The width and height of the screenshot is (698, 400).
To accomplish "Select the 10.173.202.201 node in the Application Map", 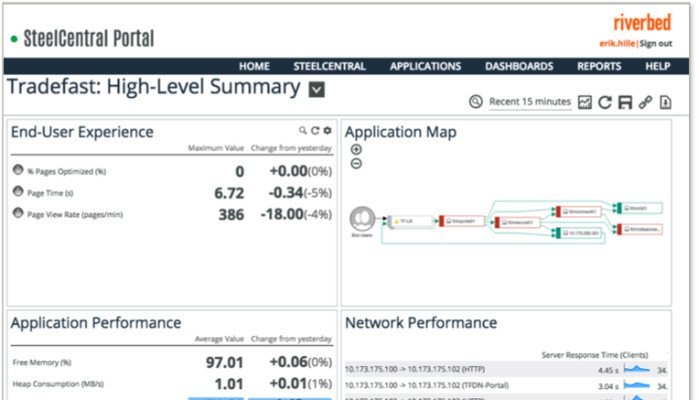I will 580,233.
